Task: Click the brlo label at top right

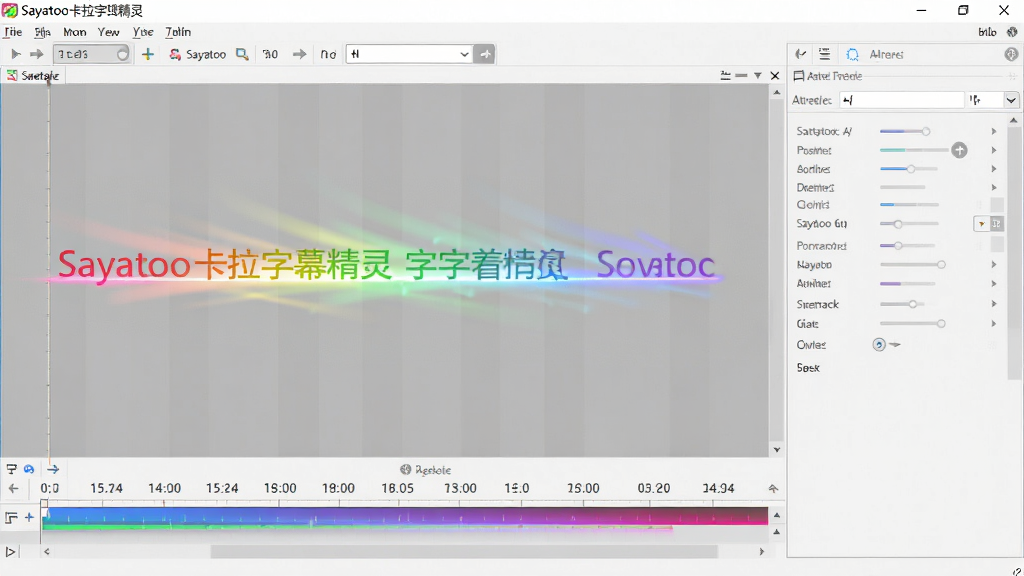Action: [987, 32]
